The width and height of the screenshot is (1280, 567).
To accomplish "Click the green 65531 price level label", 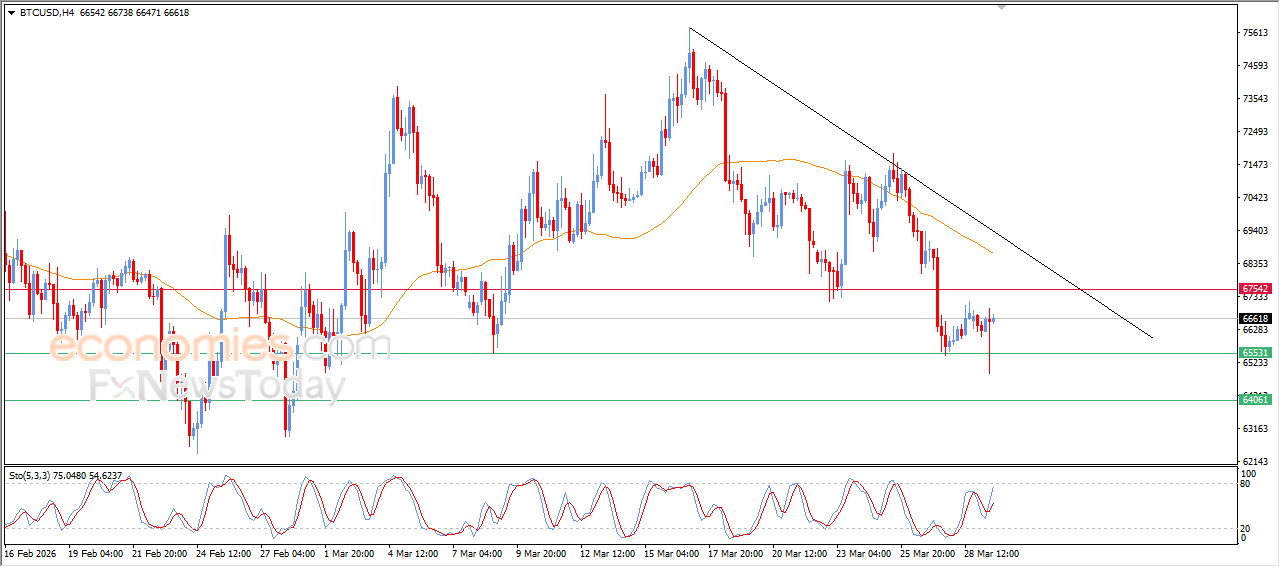I will tap(1255, 353).
